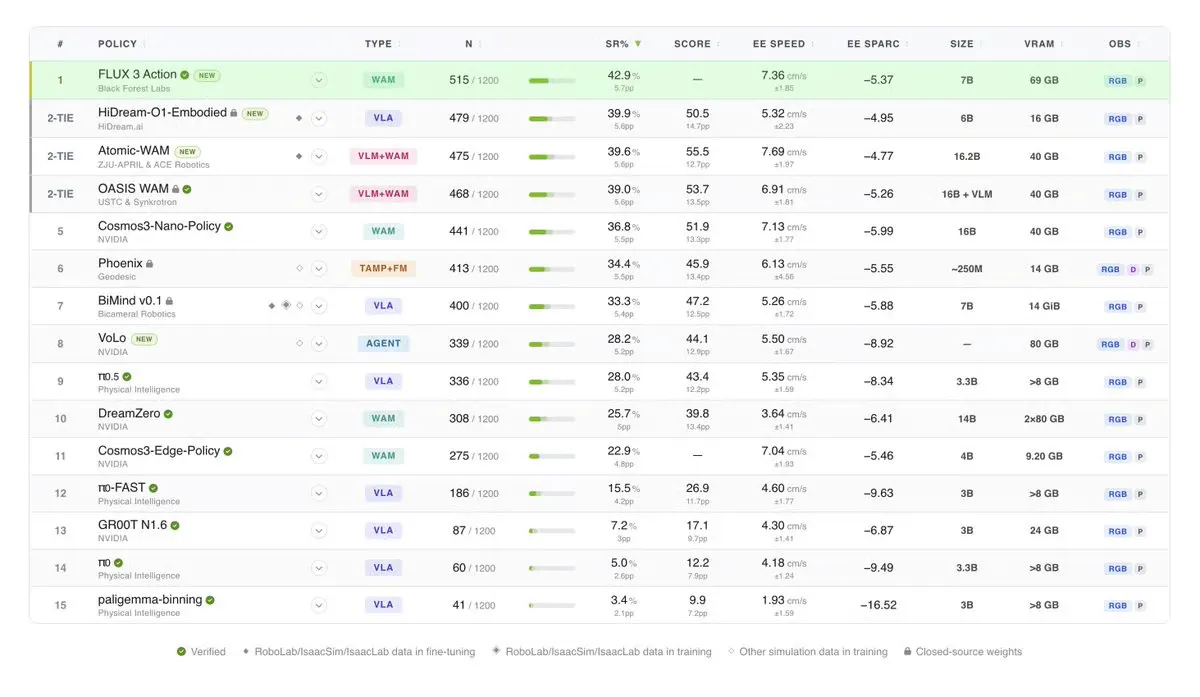Expand the DreamZero row chevron
Screen dimensions: 1200x697
coord(319,418)
